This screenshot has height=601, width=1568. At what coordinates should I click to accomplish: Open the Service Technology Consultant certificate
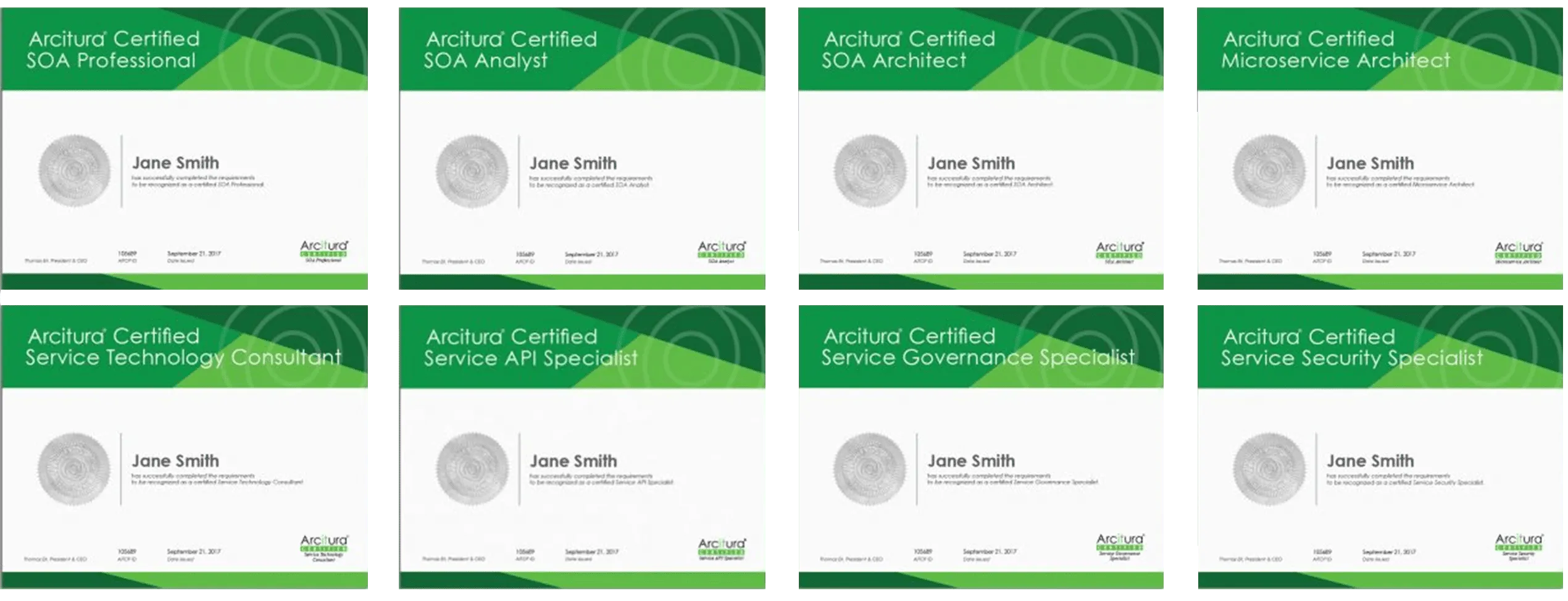(184, 447)
